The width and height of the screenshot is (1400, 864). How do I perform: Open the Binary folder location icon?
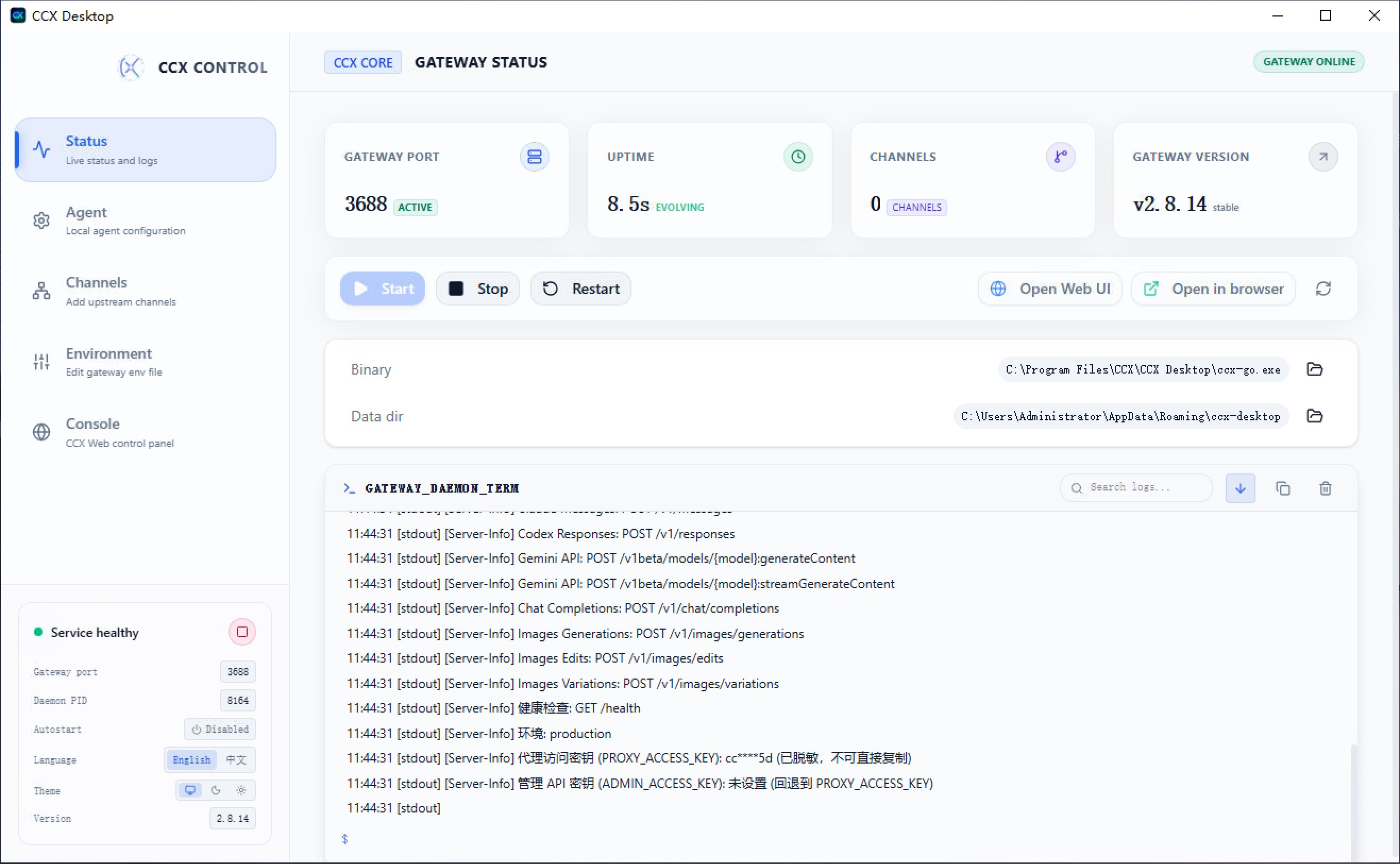tap(1314, 369)
